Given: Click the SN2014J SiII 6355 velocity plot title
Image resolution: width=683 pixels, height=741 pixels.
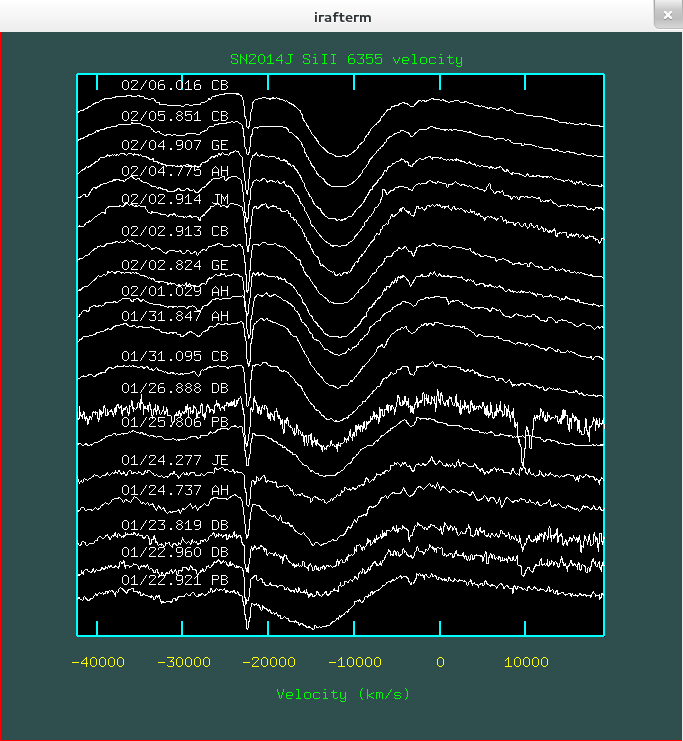Looking at the screenshot, I should click(x=346, y=60).
